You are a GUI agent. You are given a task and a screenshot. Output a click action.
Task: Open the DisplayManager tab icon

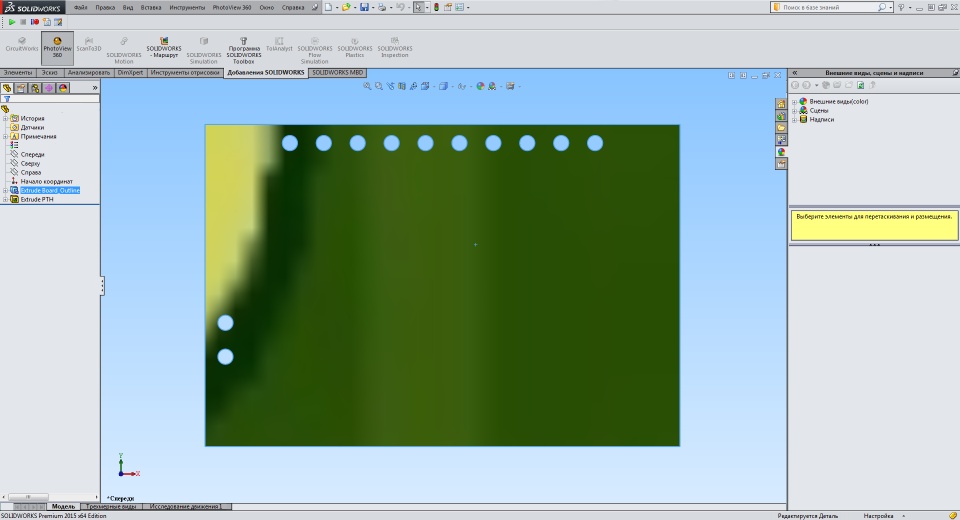[x=63, y=88]
